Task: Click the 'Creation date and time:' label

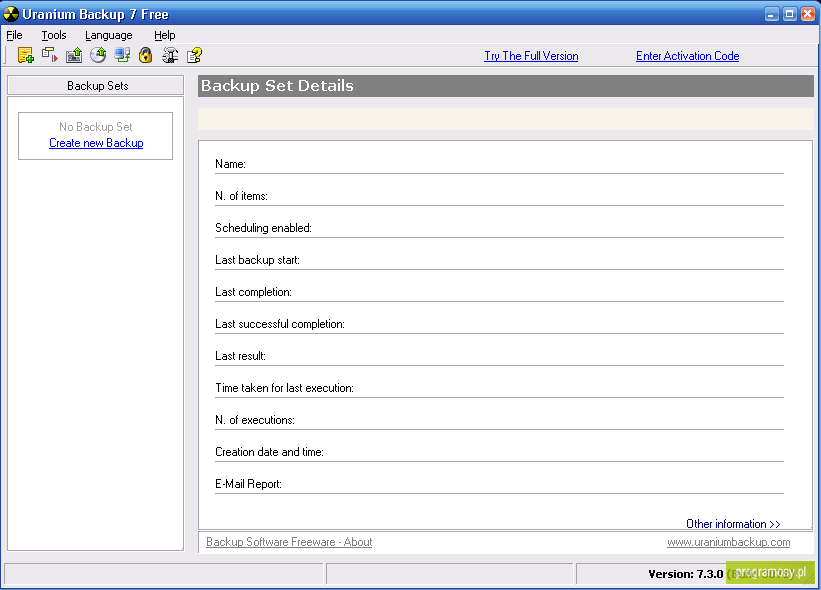Action: click(270, 452)
